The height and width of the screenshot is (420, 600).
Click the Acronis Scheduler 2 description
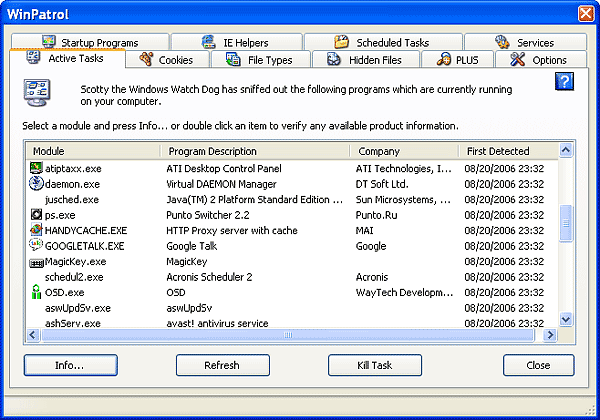point(209,277)
